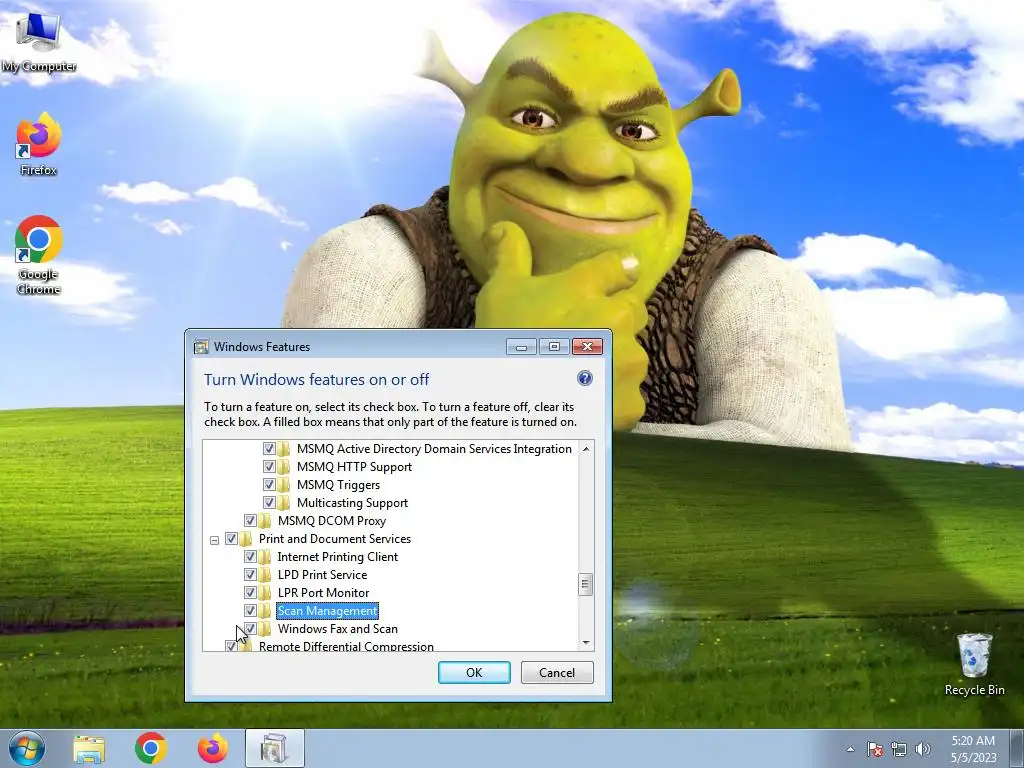Screen dimensions: 1024x768
Task: Select the Recycle Bin desktop icon
Action: click(x=974, y=663)
